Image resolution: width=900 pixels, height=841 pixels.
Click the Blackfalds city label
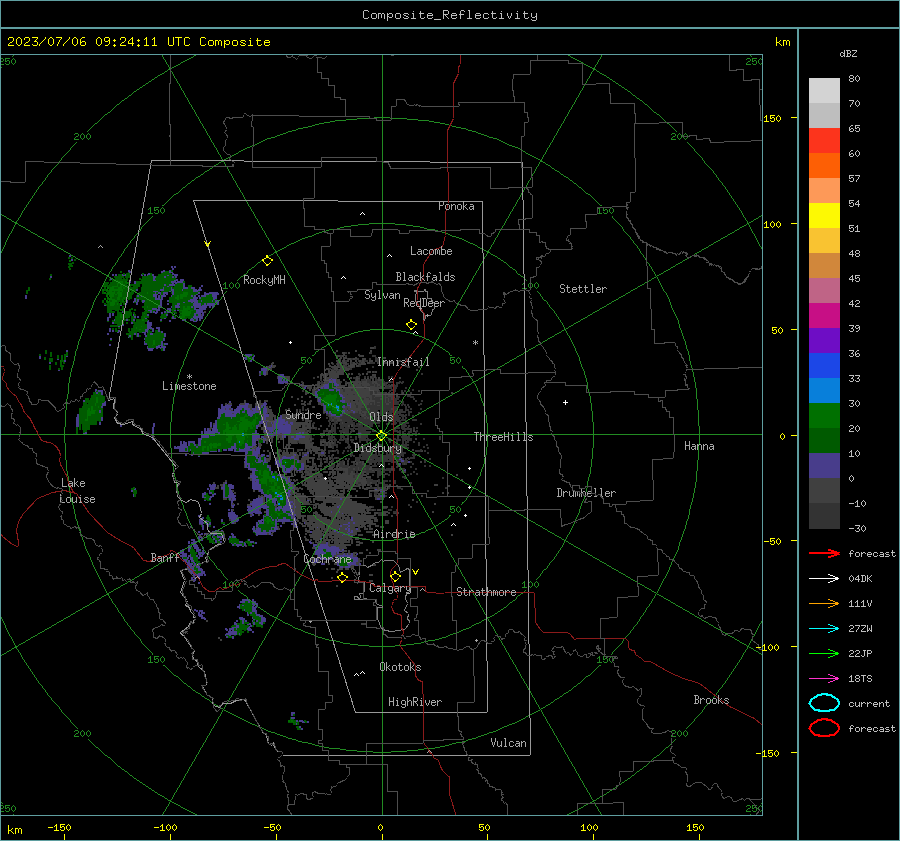pos(425,277)
